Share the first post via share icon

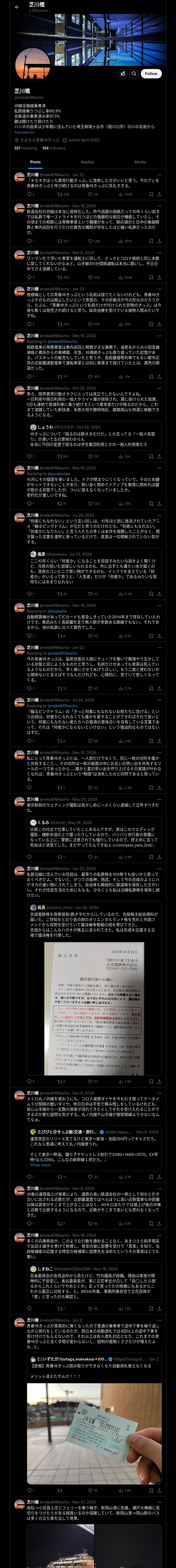point(159,194)
